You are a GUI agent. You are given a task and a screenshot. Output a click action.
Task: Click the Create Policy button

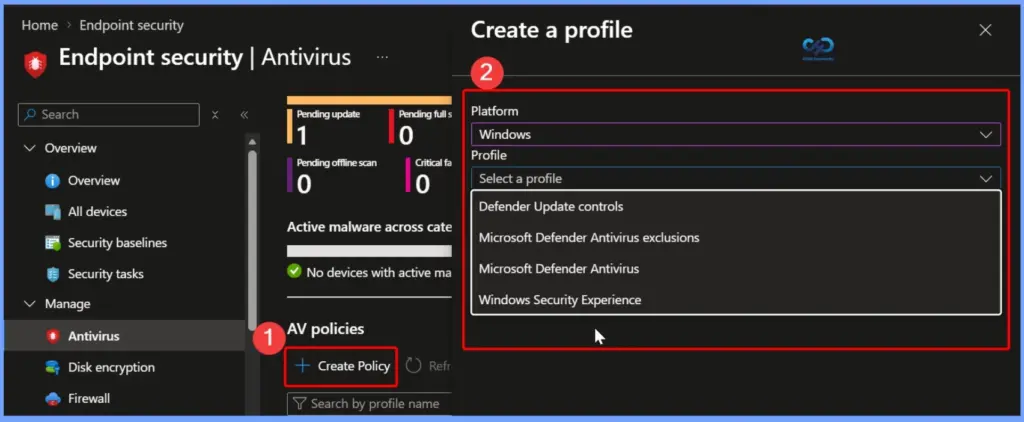341,366
